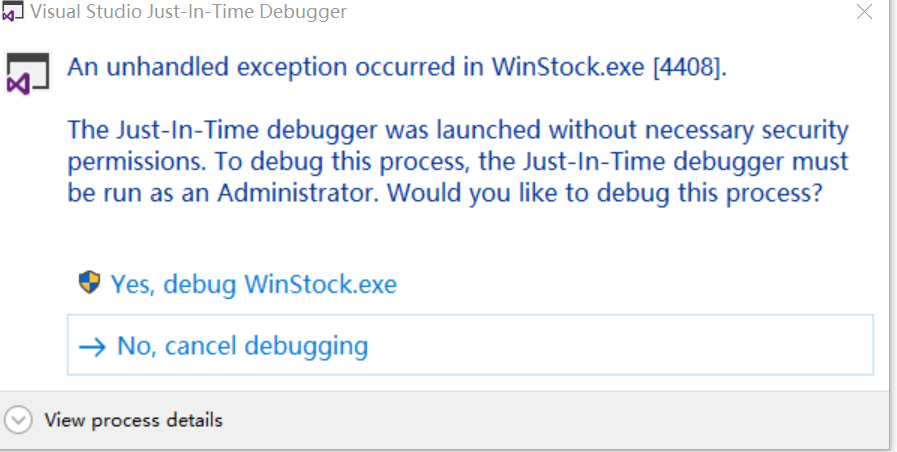Viewport: 897px width, 452px height.
Task: Click the arrow beside No, cancel debugging
Action: 92,347
